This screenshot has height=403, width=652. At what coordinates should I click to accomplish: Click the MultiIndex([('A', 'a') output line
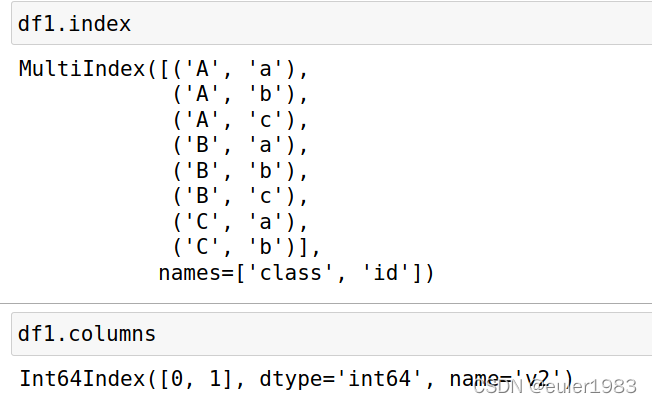click(163, 69)
